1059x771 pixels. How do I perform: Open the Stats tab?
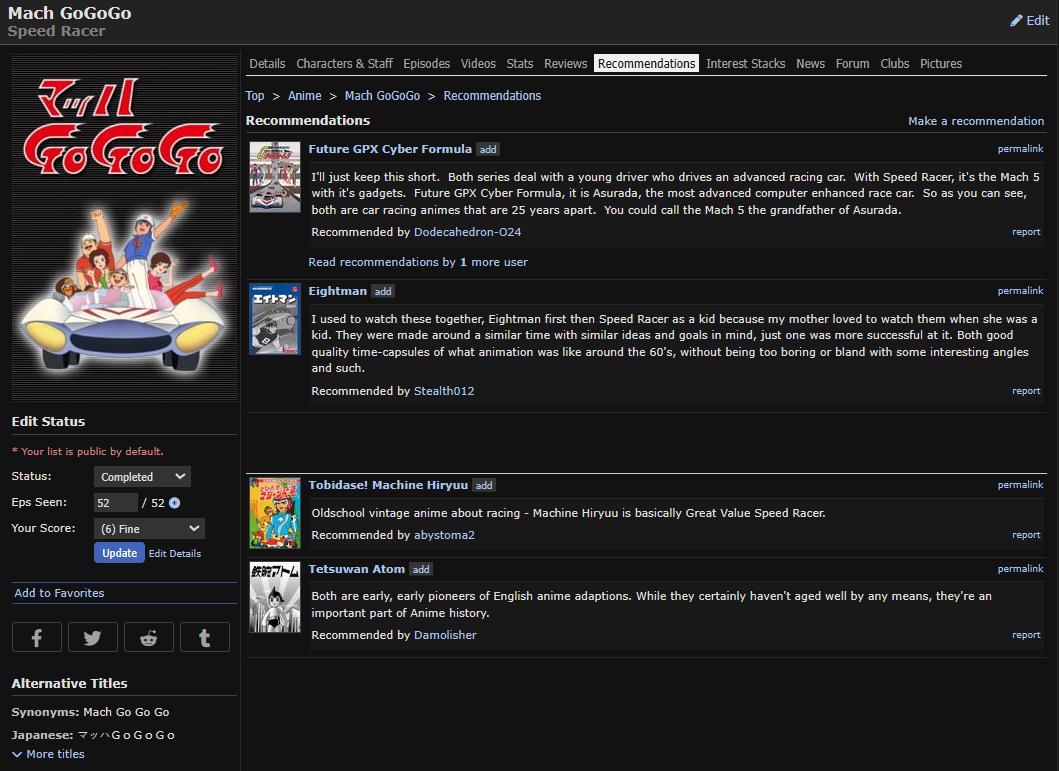point(520,63)
